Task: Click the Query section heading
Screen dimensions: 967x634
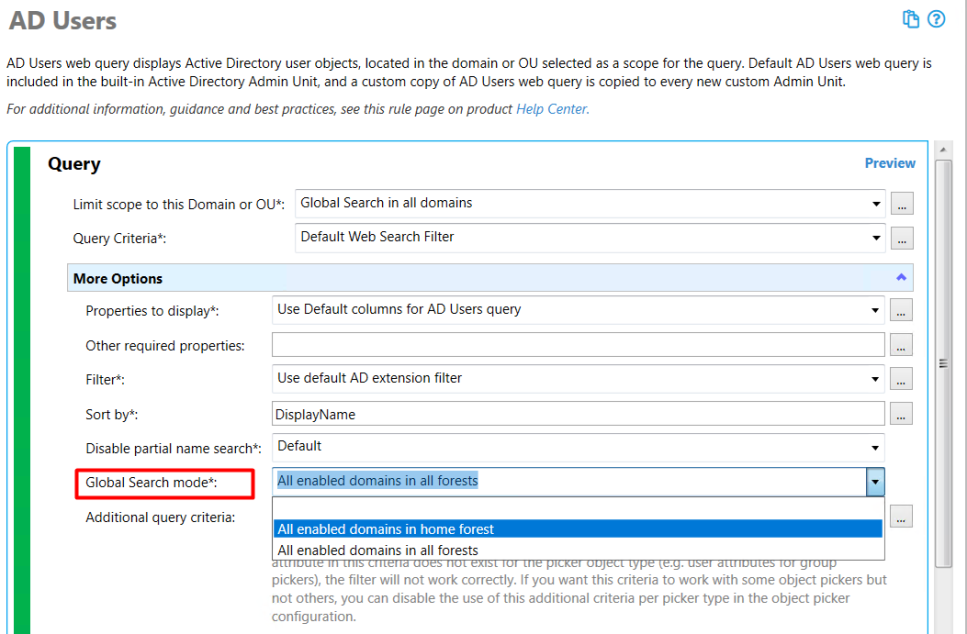Action: (74, 164)
